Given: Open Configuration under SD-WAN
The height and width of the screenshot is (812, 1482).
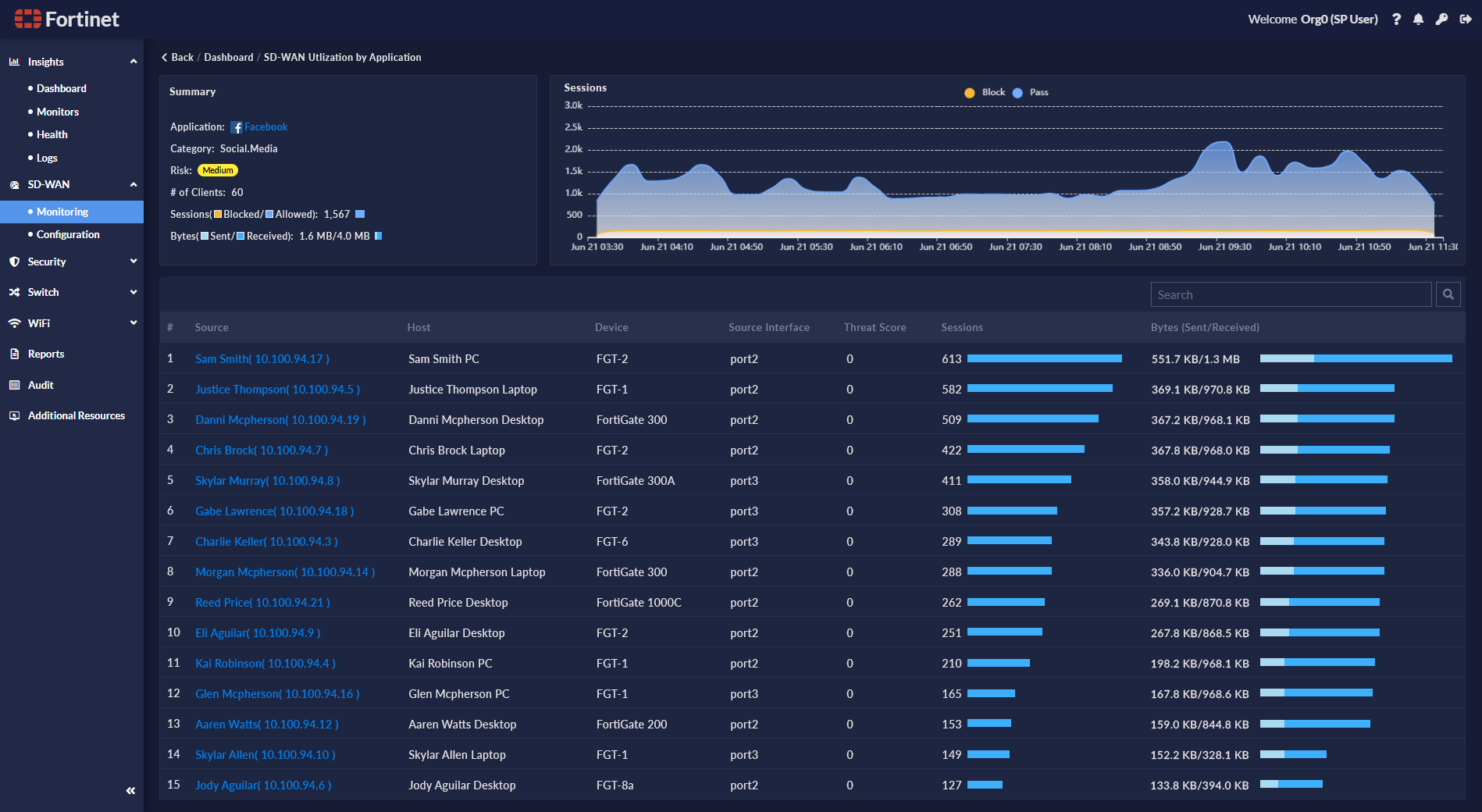Looking at the screenshot, I should pyautogui.click(x=68, y=234).
